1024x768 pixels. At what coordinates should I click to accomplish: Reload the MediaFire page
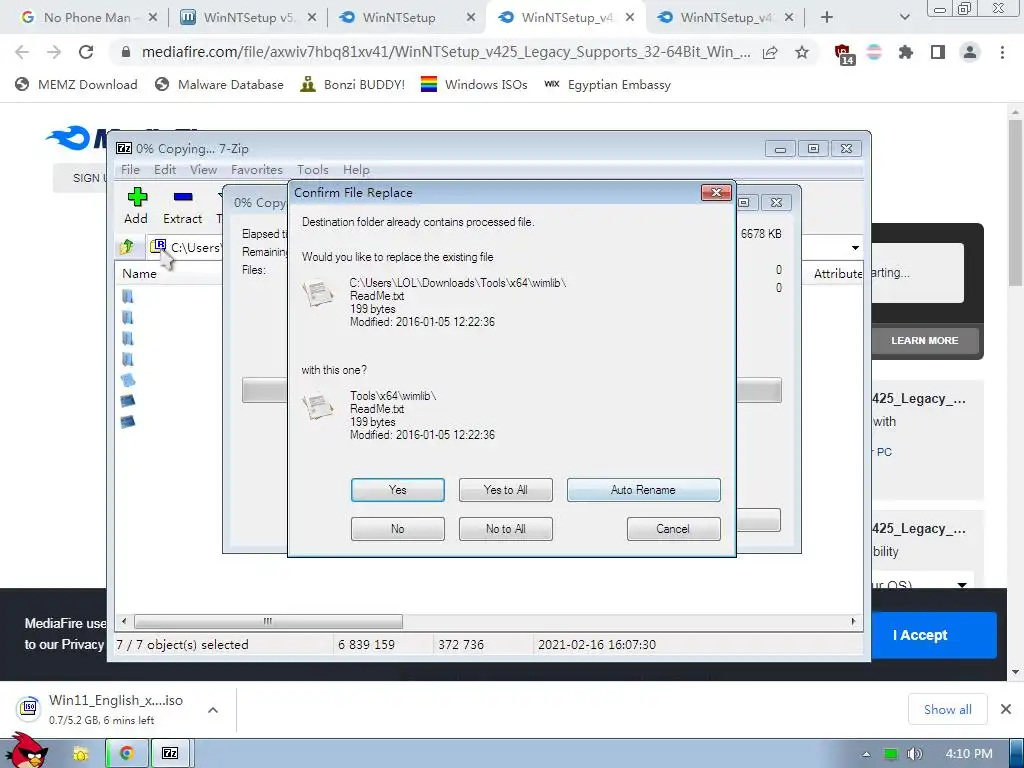pos(86,52)
